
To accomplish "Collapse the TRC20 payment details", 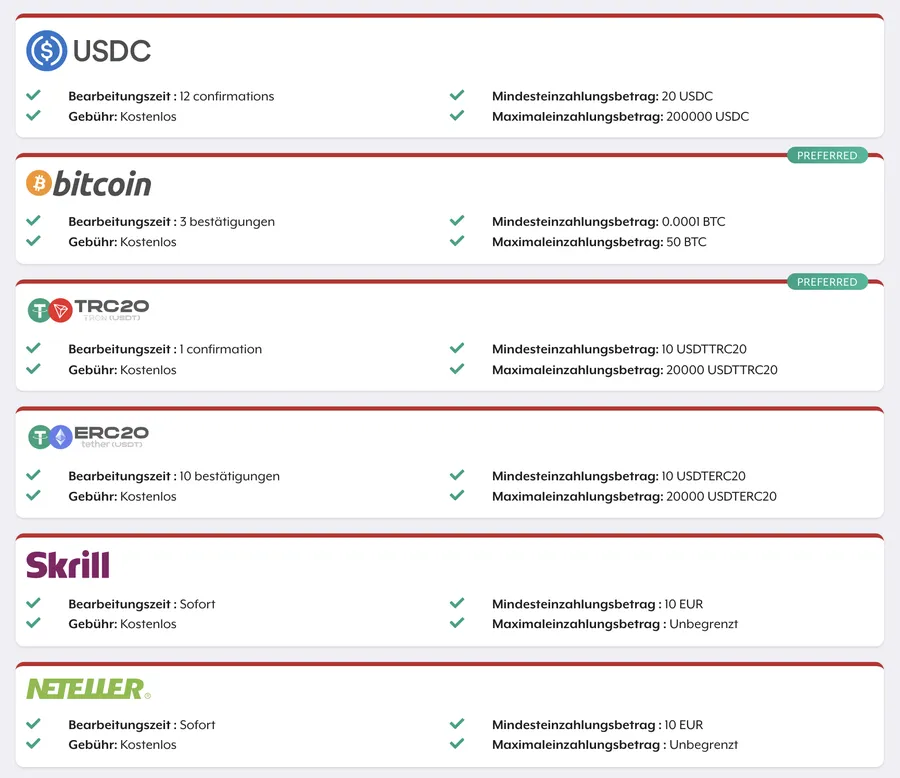I will [x=450, y=335].
